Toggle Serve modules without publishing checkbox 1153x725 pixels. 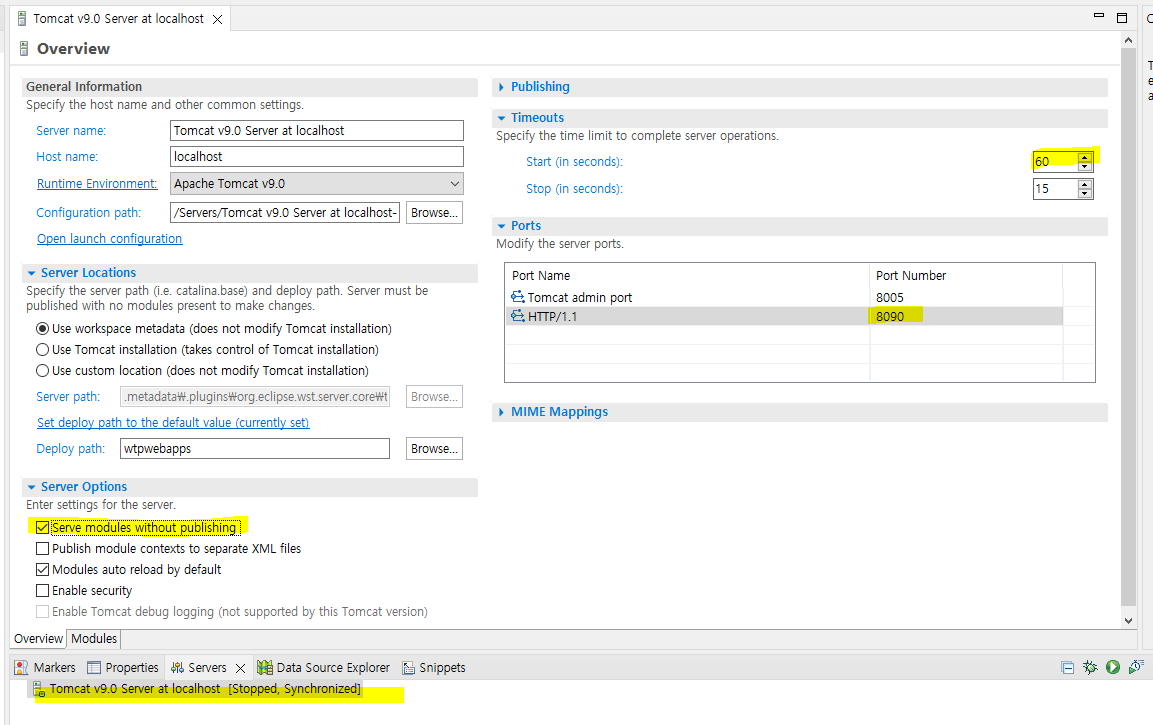(x=43, y=527)
